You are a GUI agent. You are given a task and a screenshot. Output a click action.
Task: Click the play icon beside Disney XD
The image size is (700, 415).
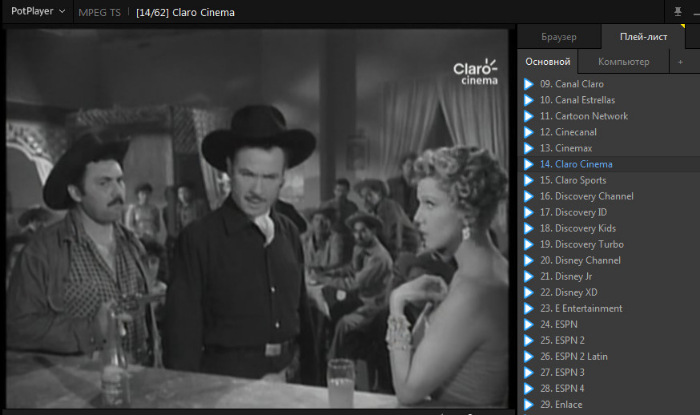pyautogui.click(x=529, y=292)
